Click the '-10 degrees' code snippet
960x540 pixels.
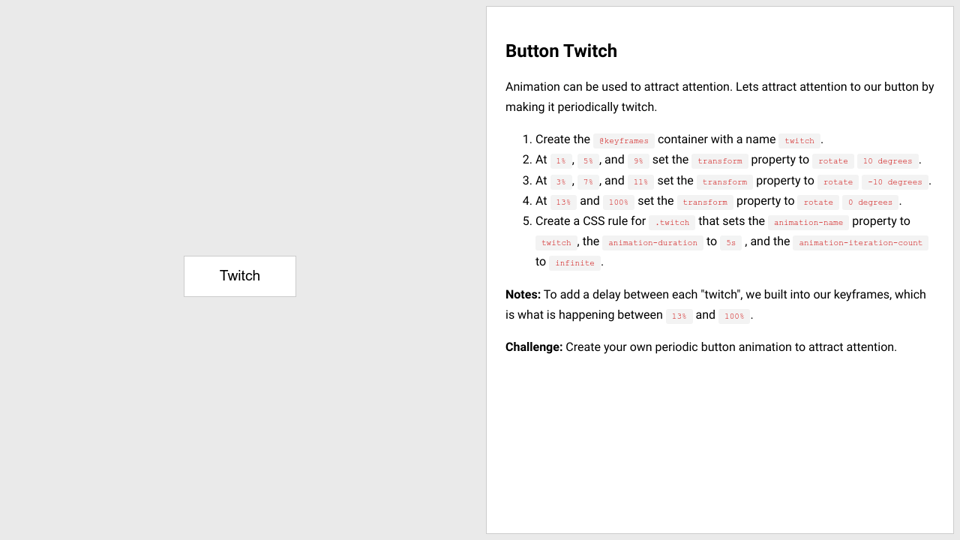894,182
